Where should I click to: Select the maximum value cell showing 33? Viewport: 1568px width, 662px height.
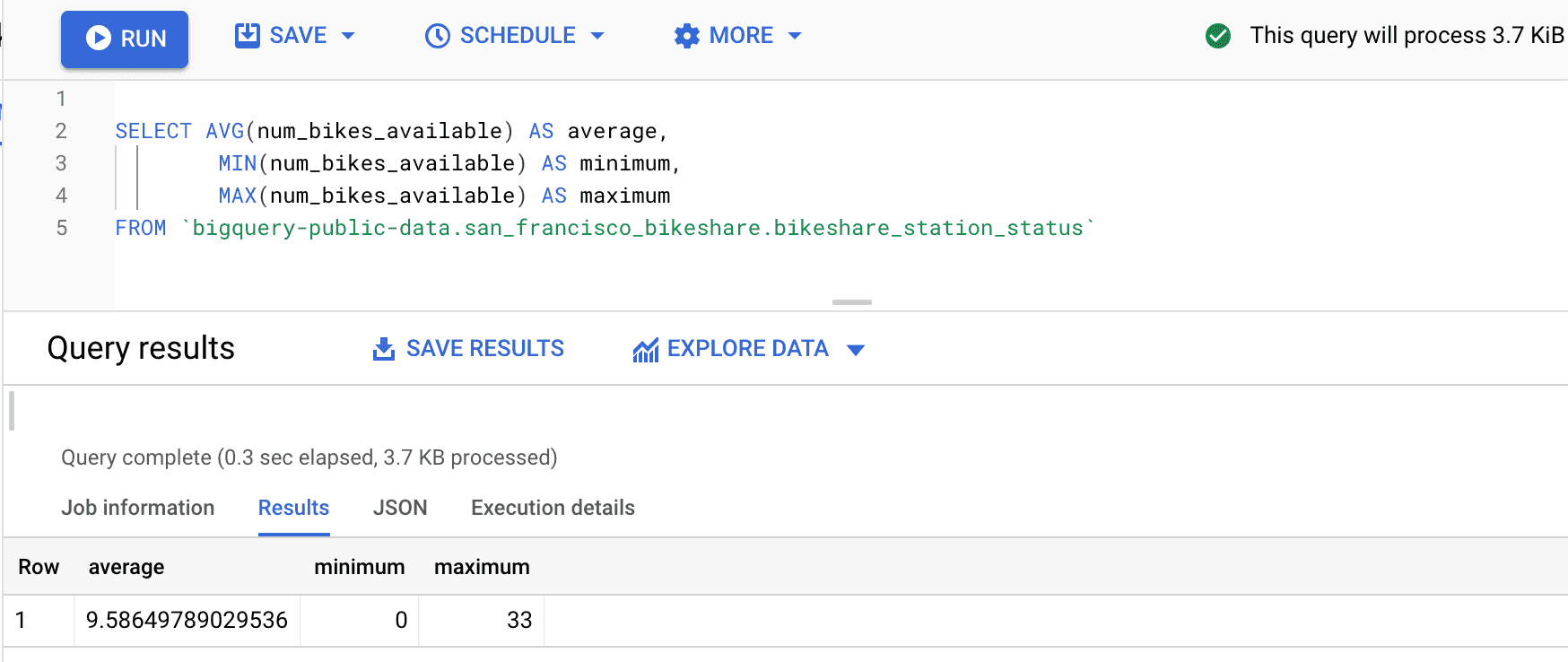[x=518, y=620]
